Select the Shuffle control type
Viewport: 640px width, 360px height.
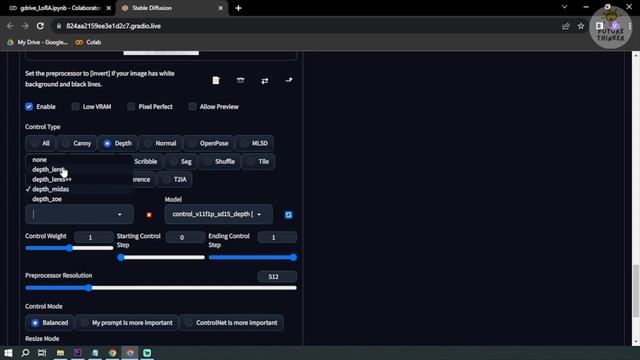tap(220, 162)
